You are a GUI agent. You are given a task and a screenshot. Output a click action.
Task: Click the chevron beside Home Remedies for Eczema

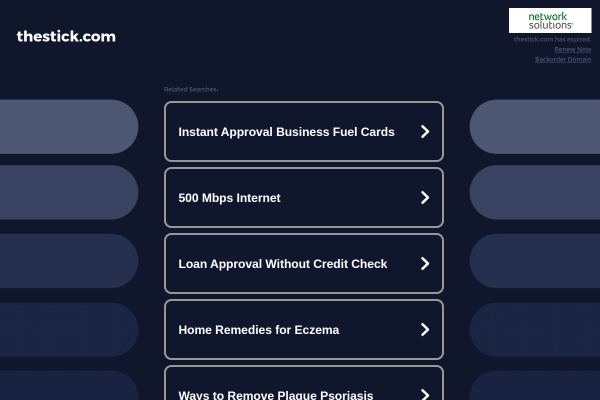point(425,330)
